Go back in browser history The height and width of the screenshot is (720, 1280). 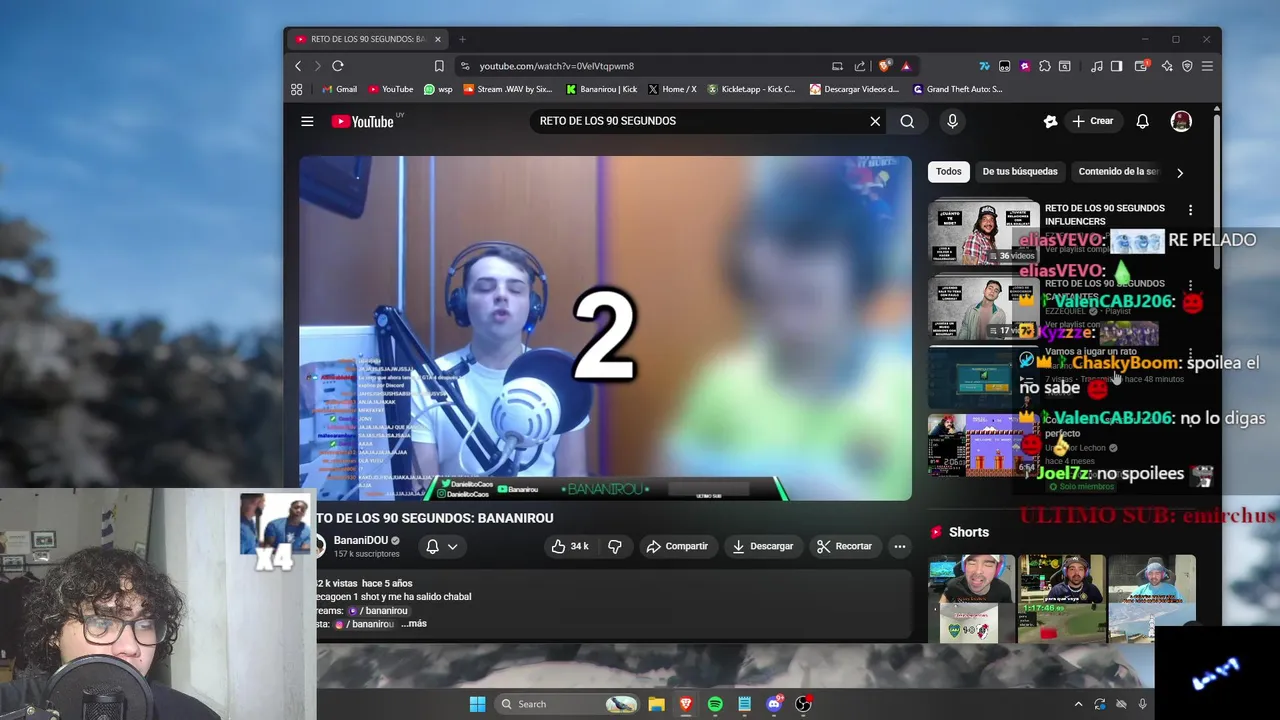298,66
